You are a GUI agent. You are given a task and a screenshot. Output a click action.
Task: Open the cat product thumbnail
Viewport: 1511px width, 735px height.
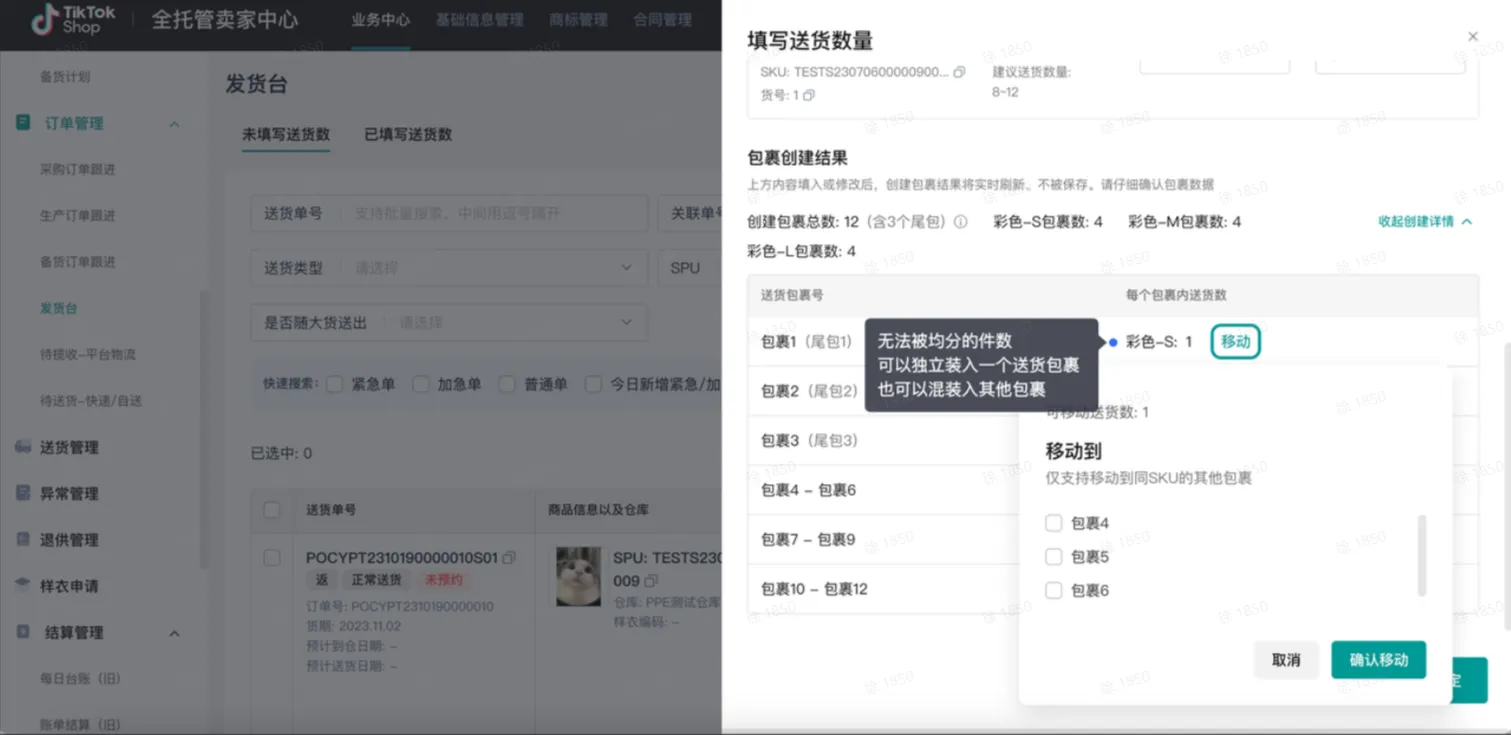click(578, 577)
